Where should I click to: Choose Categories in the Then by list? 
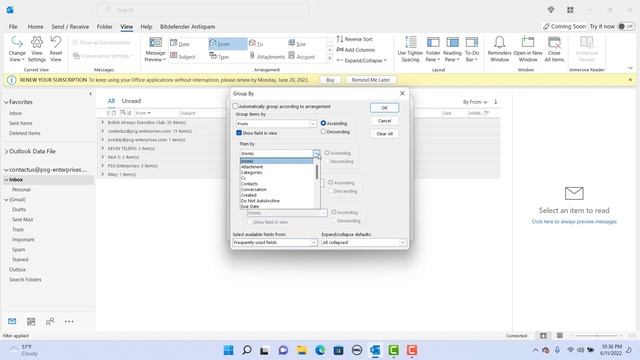pyautogui.click(x=278, y=173)
